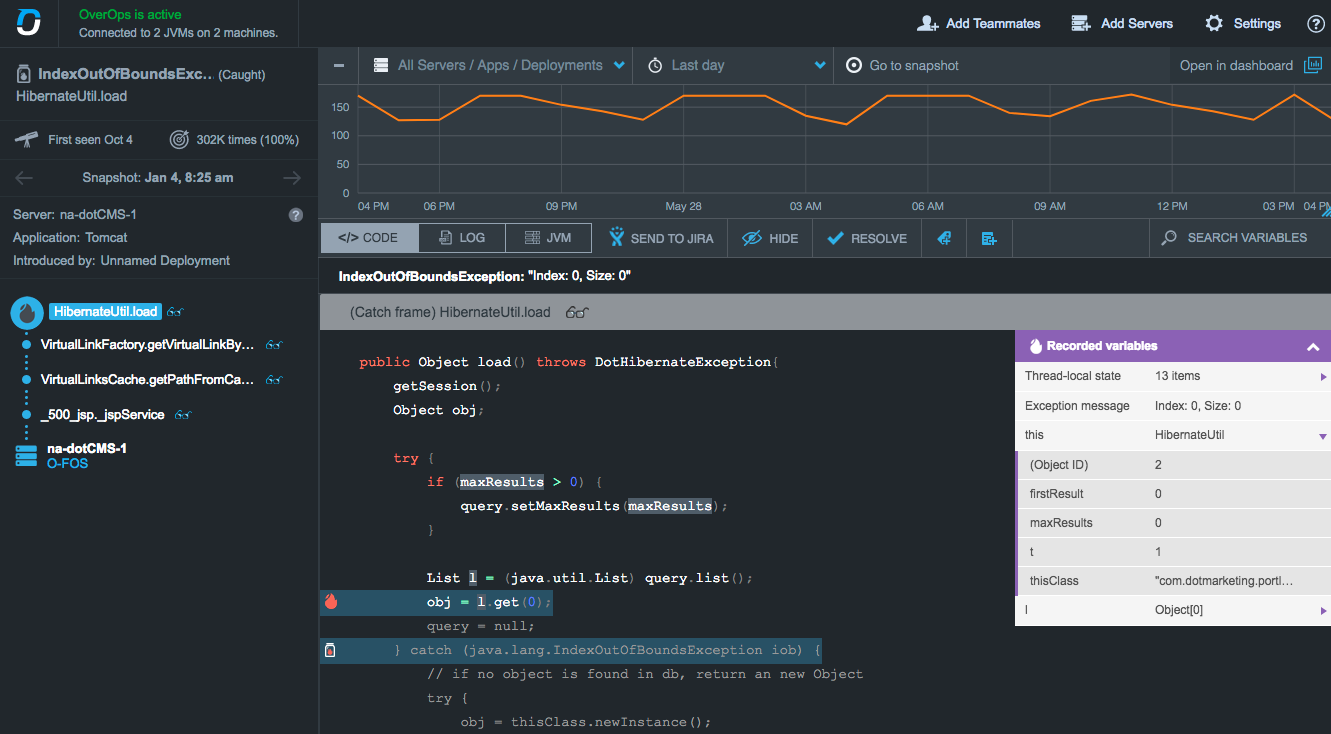The height and width of the screenshot is (734, 1331).
Task: Collapse the Recorded variables panel
Action: (x=1313, y=346)
